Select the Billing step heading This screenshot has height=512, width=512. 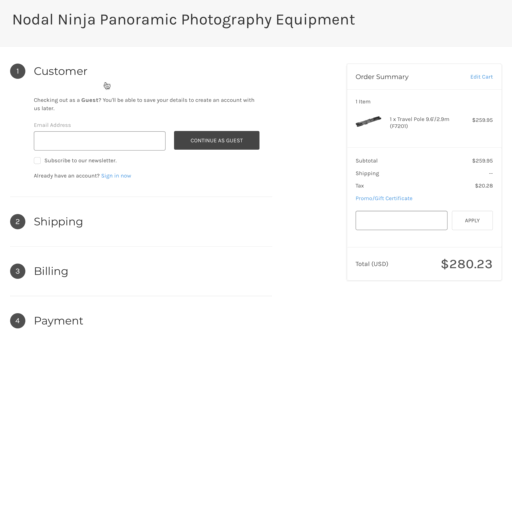pyautogui.click(x=51, y=271)
